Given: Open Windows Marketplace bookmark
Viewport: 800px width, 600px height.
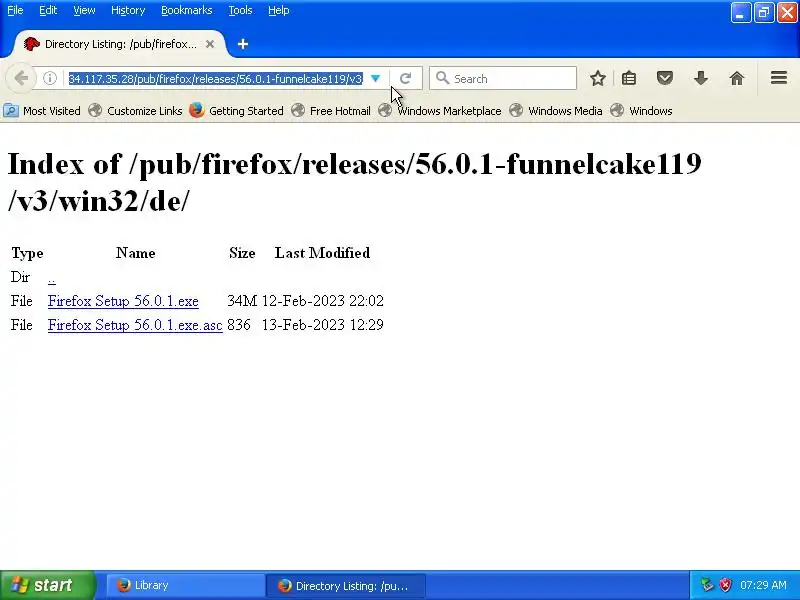Looking at the screenshot, I should coord(440,111).
